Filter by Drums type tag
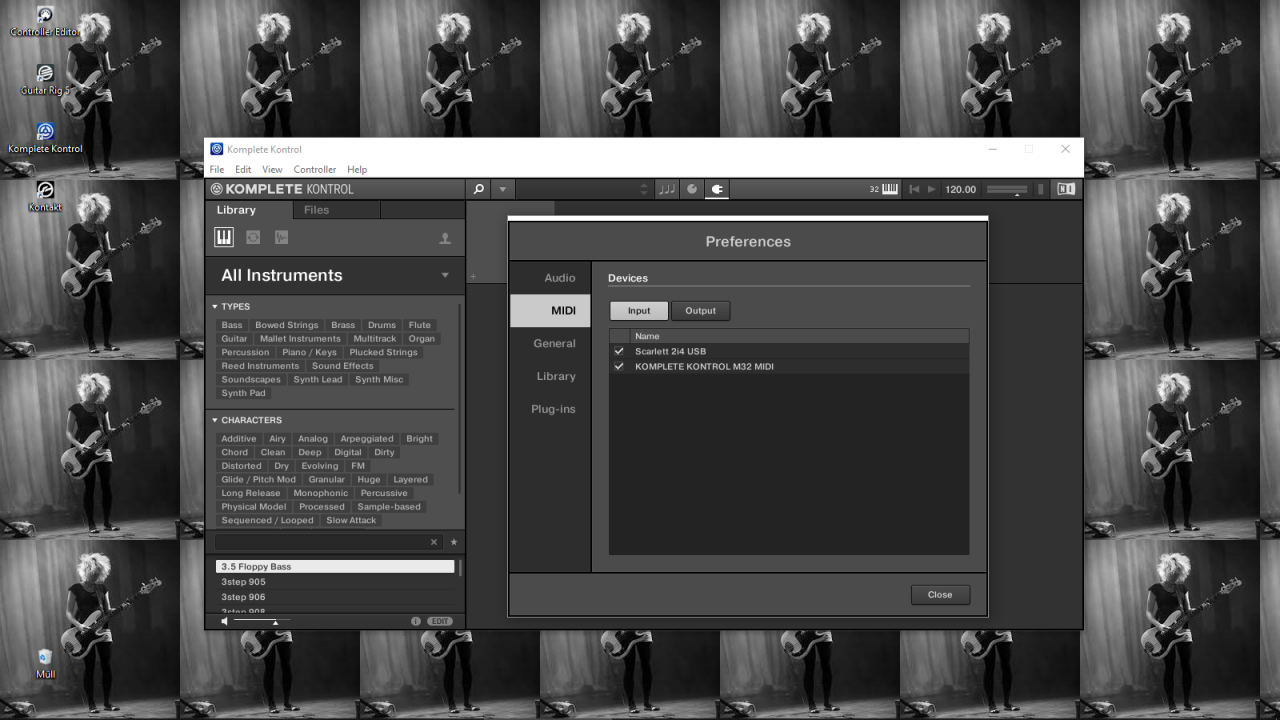 (x=382, y=325)
